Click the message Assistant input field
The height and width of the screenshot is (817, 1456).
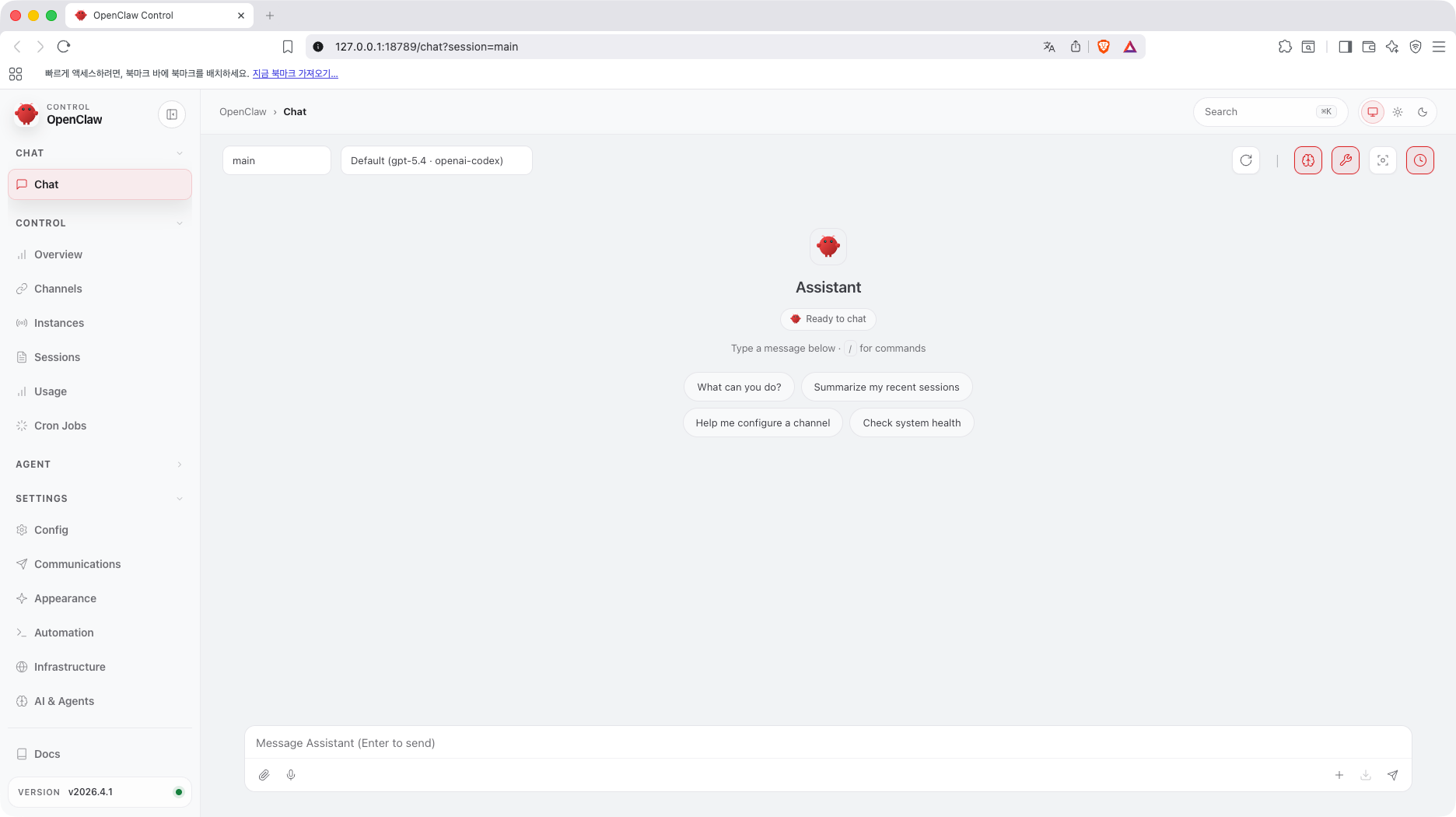tap(828, 743)
